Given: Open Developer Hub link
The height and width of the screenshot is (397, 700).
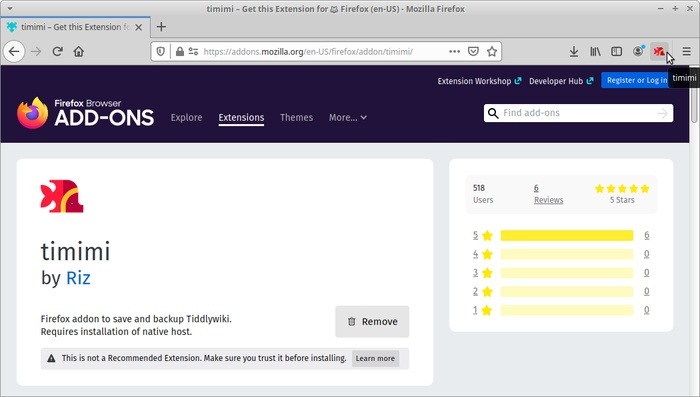Looking at the screenshot, I should pos(561,81).
